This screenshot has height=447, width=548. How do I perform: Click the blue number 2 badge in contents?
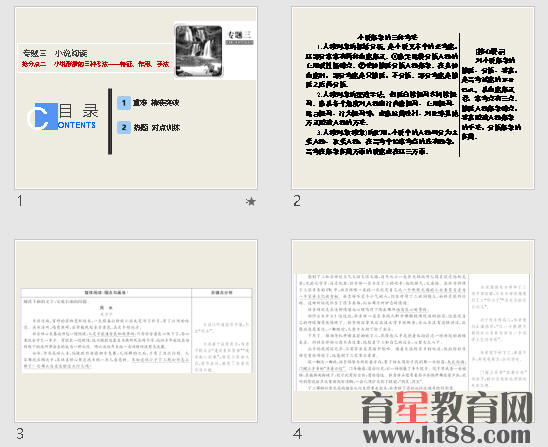tap(124, 128)
